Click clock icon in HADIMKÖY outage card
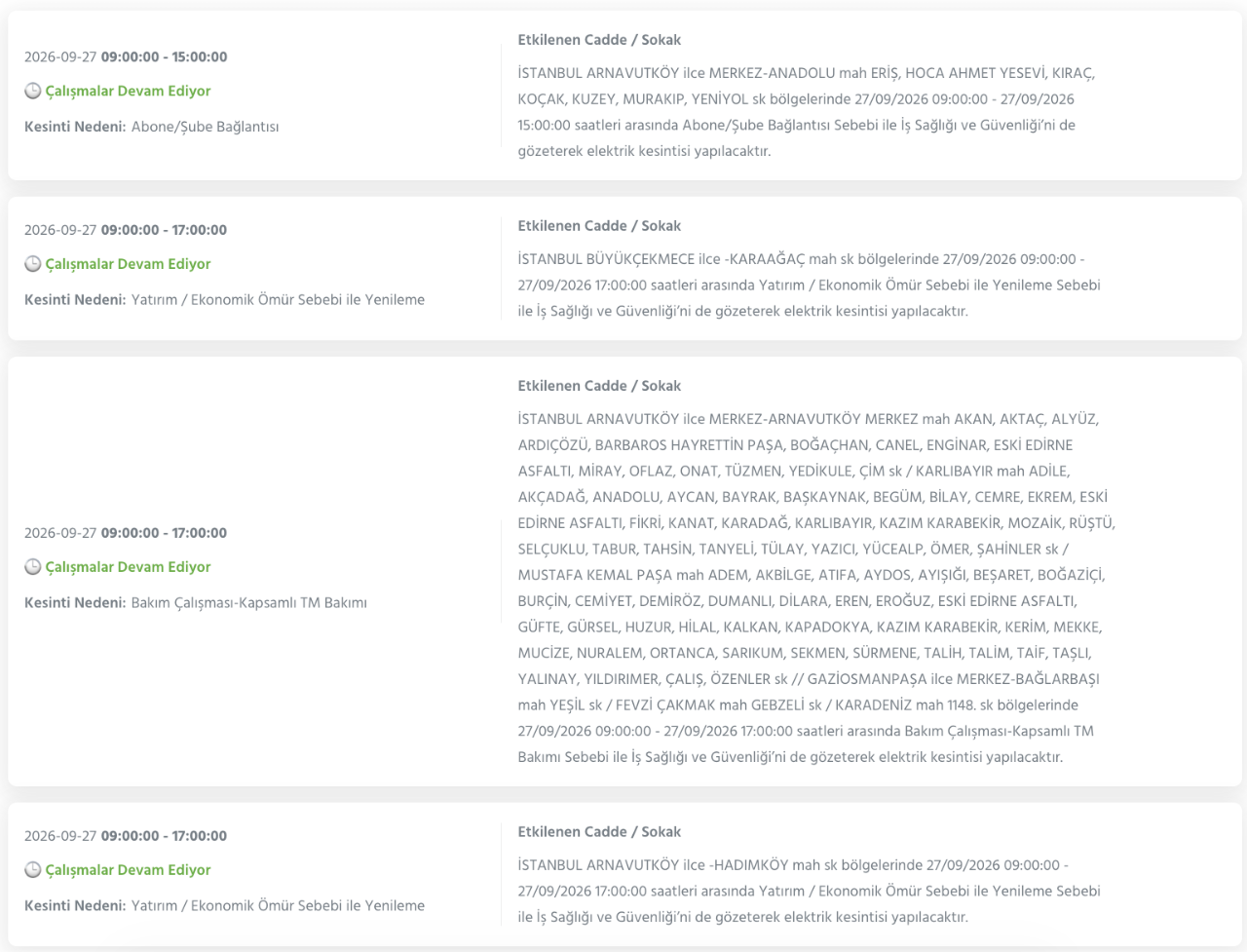The width and height of the screenshot is (1247, 952). [33, 870]
